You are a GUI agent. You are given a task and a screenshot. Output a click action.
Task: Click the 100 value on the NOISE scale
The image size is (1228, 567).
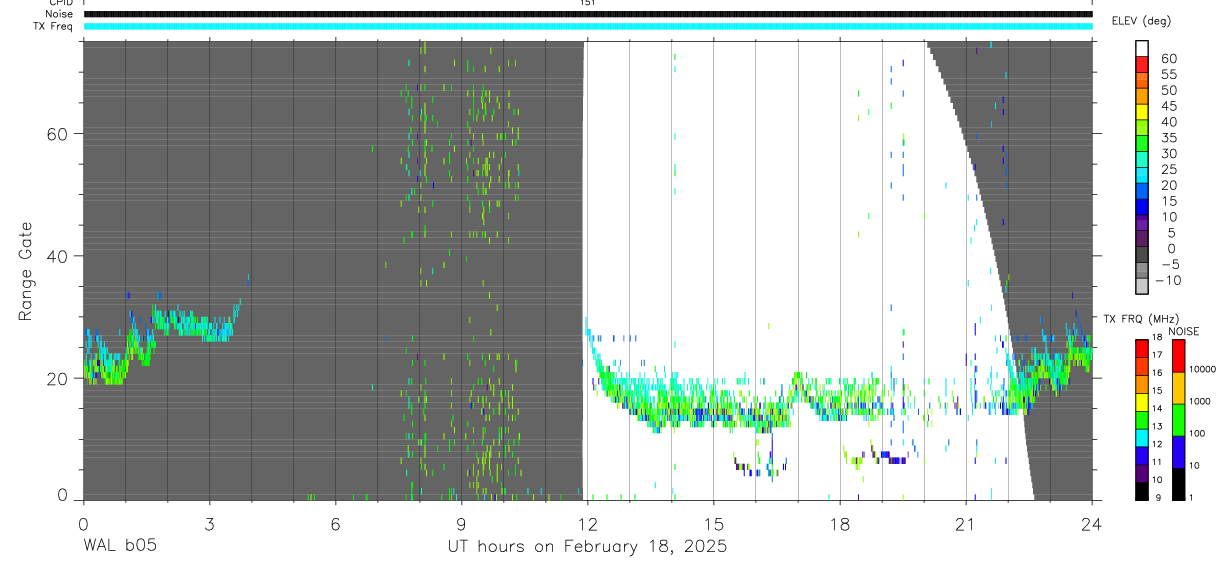click(1198, 433)
